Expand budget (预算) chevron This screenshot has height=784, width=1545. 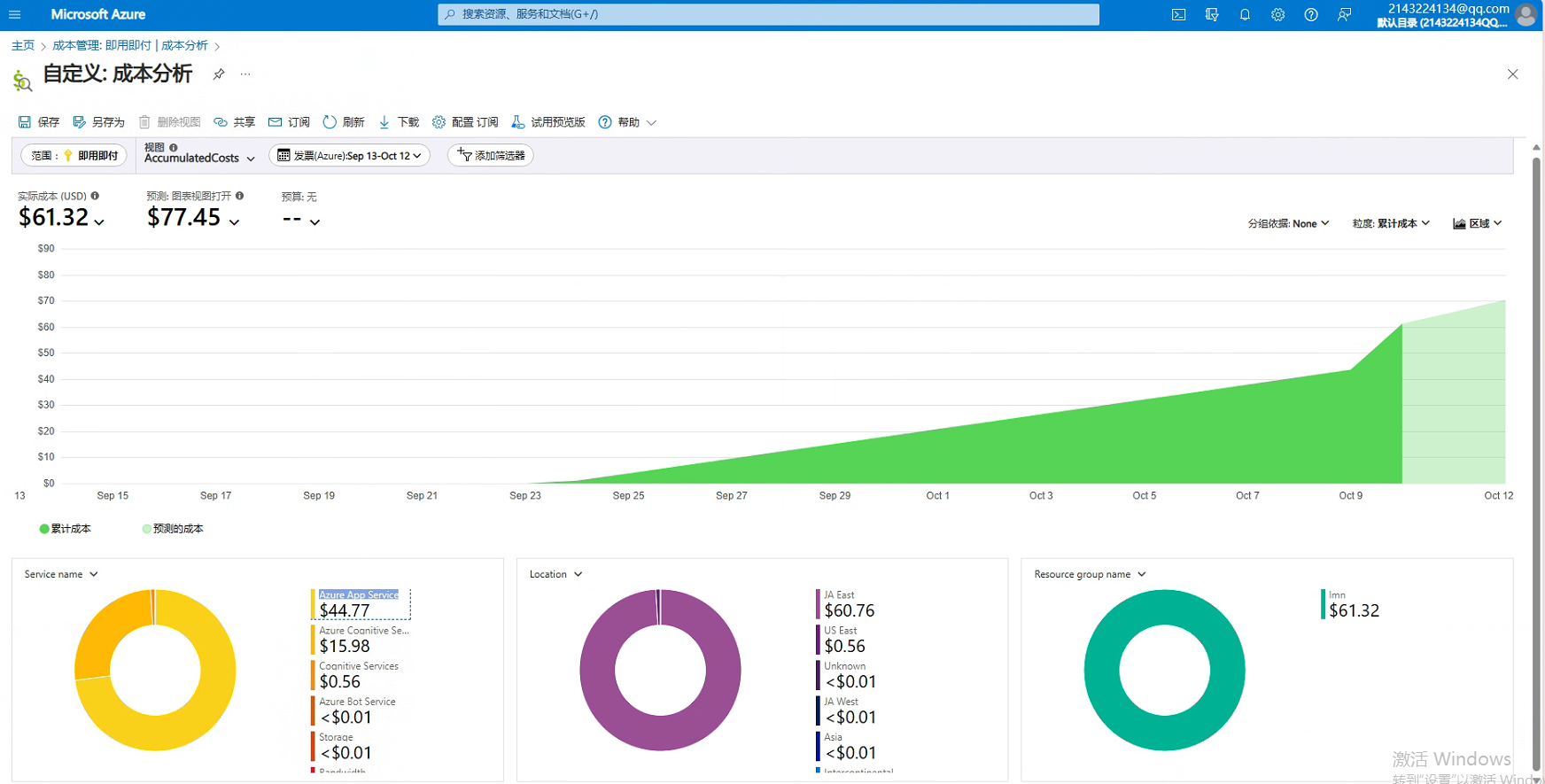click(314, 221)
